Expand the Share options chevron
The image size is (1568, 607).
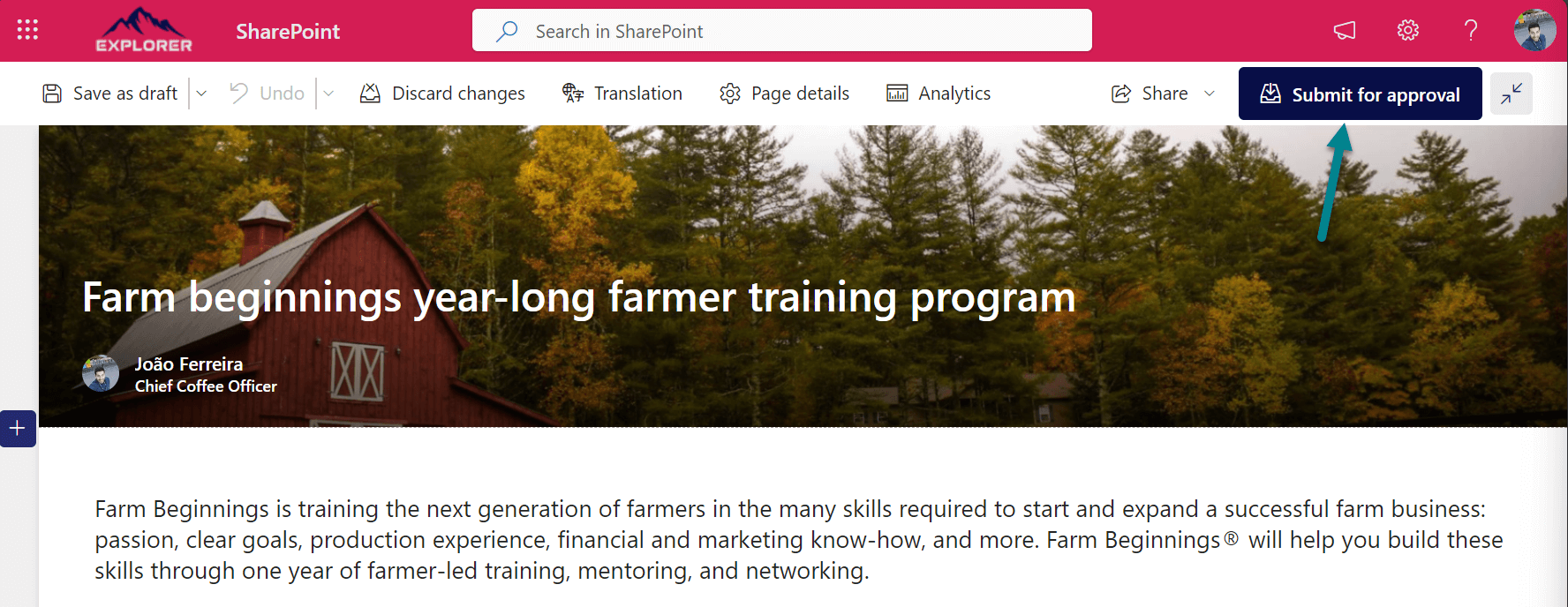[1209, 93]
